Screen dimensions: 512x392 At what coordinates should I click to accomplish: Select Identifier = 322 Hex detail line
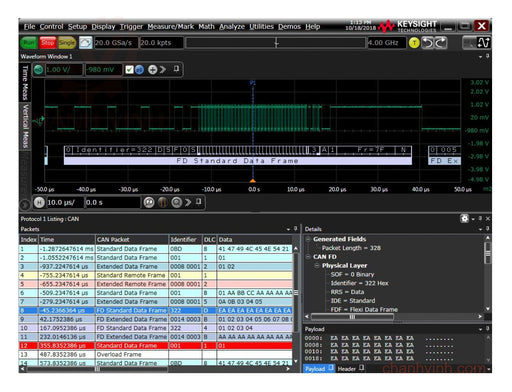[x=359, y=283]
